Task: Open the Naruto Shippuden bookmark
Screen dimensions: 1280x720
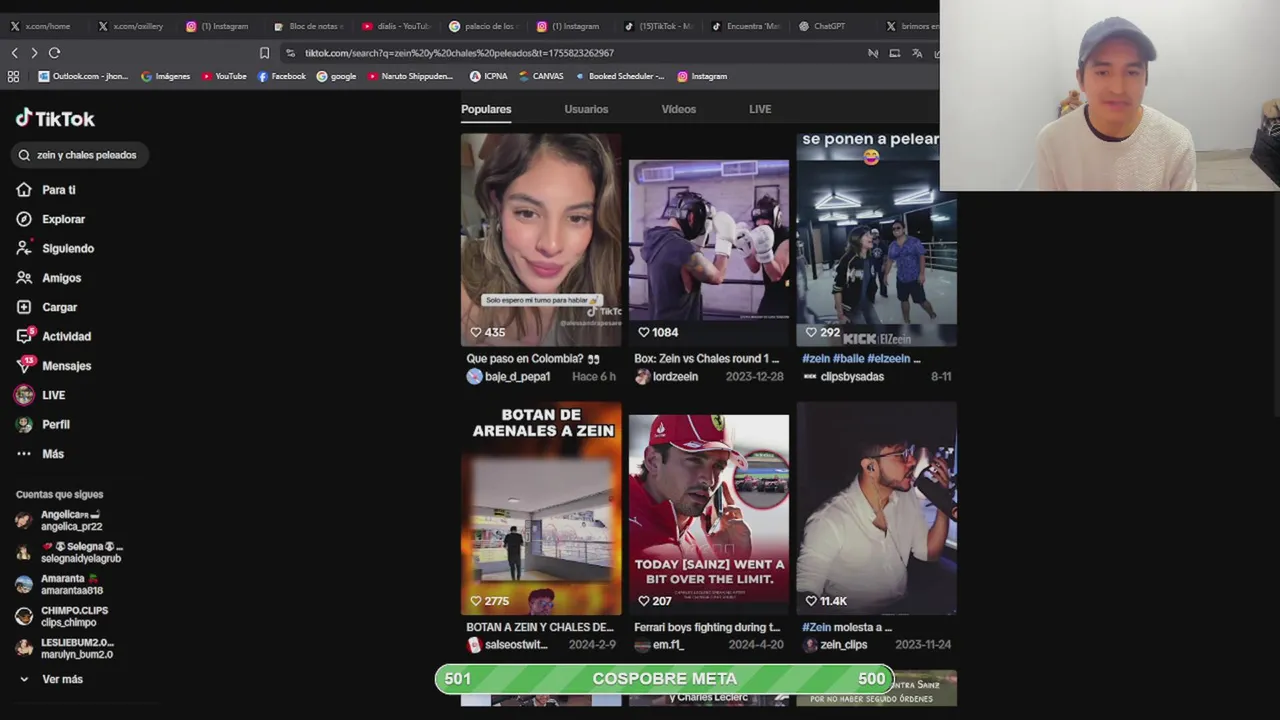Action: point(410,76)
